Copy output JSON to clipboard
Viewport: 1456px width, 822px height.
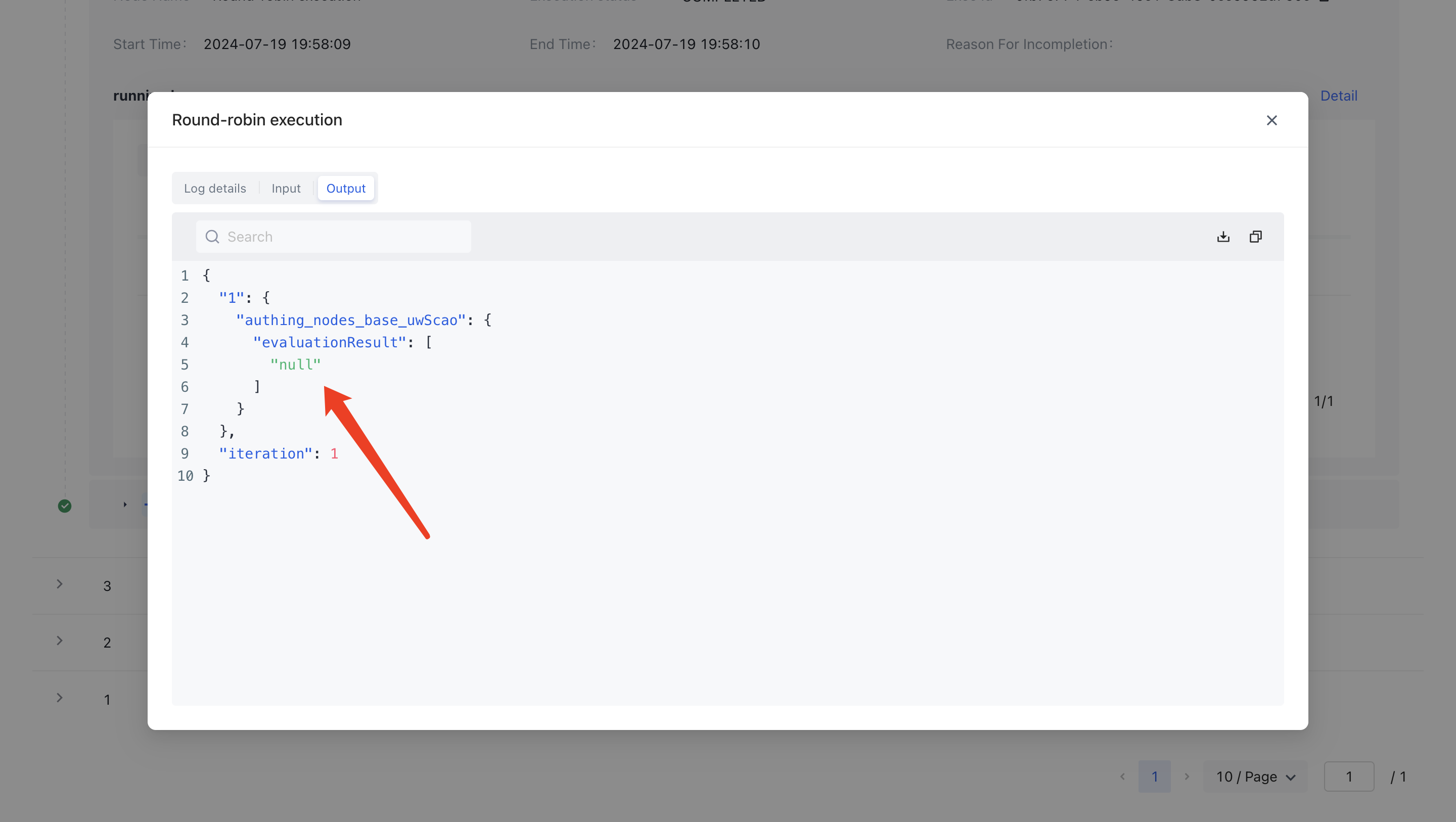click(1255, 236)
